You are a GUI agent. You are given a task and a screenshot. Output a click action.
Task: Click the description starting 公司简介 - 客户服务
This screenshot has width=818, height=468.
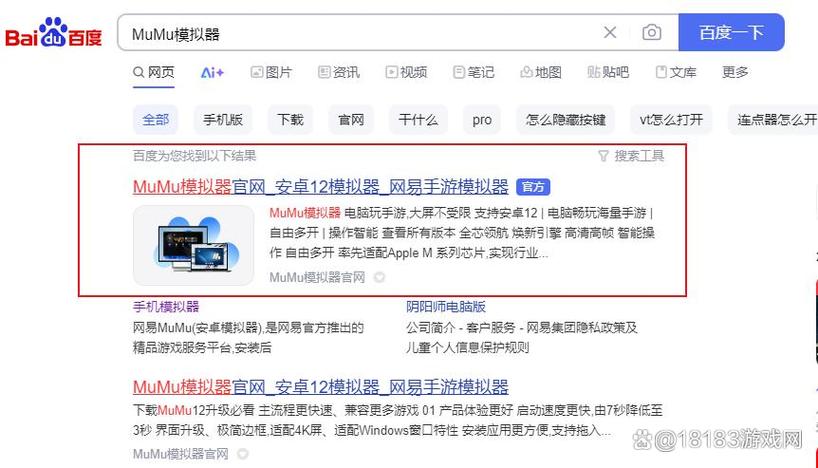click(522, 338)
